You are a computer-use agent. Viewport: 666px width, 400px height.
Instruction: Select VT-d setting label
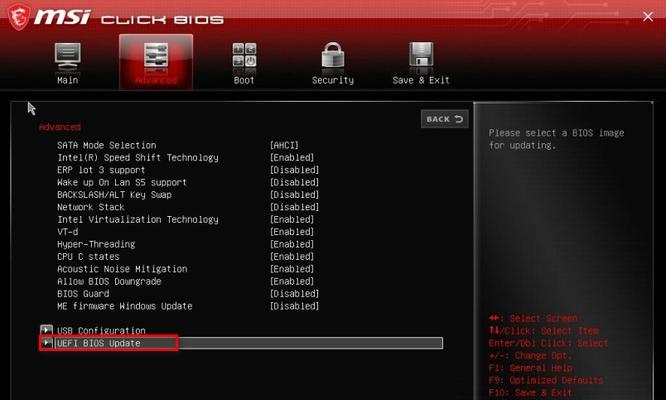coord(68,232)
